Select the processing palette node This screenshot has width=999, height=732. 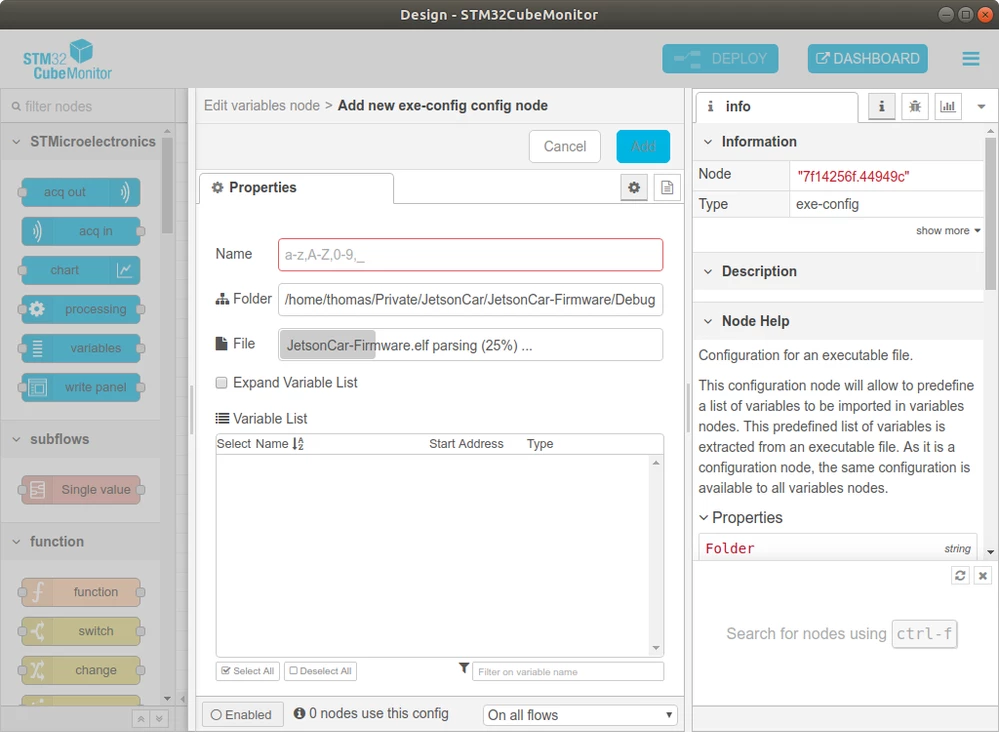[81, 309]
